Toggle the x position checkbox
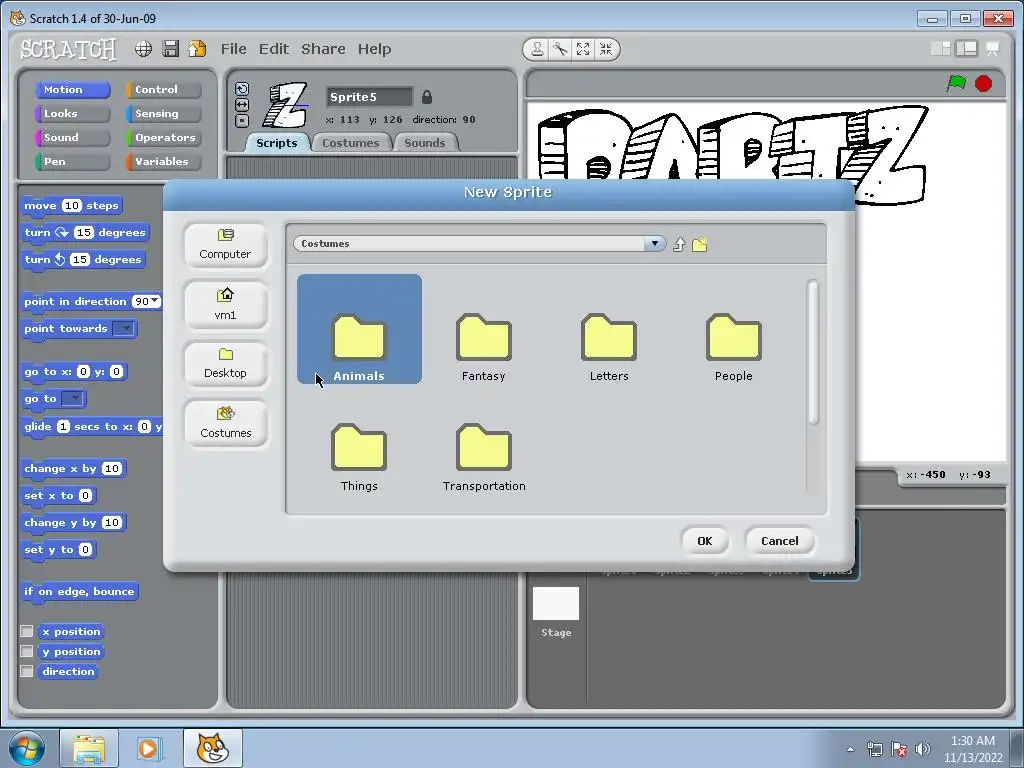The width and height of the screenshot is (1024, 768). (x=27, y=631)
